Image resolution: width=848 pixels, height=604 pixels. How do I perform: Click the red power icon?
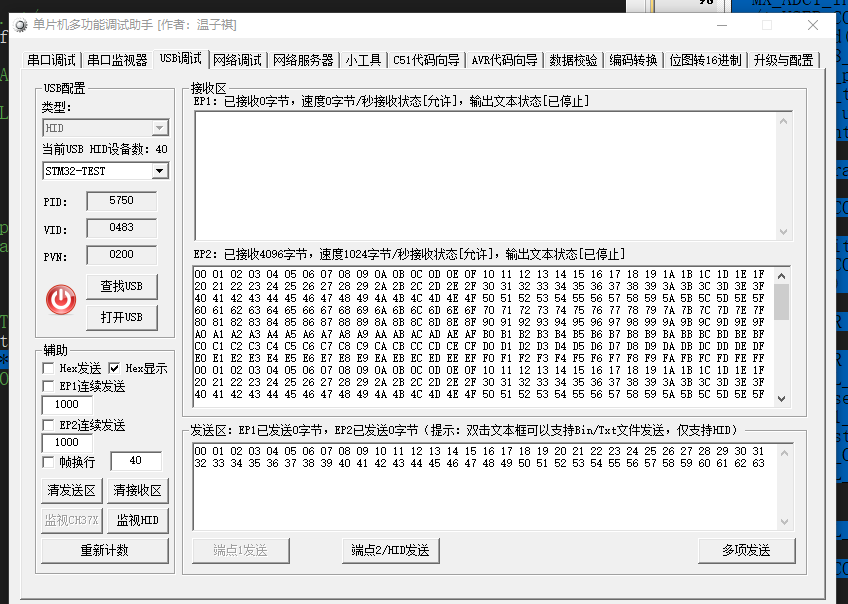click(x=61, y=300)
